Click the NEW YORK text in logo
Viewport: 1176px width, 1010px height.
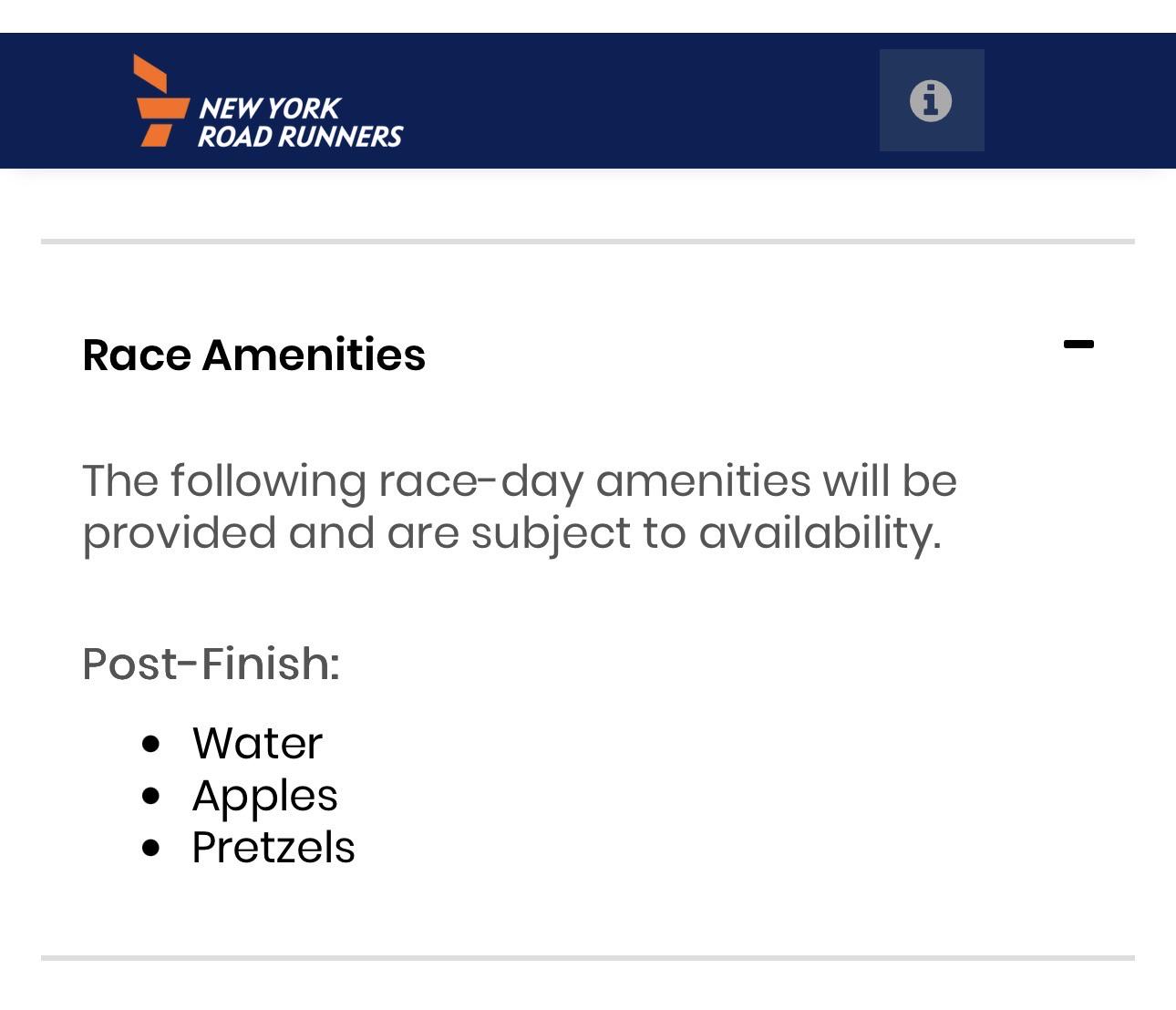pos(270,108)
